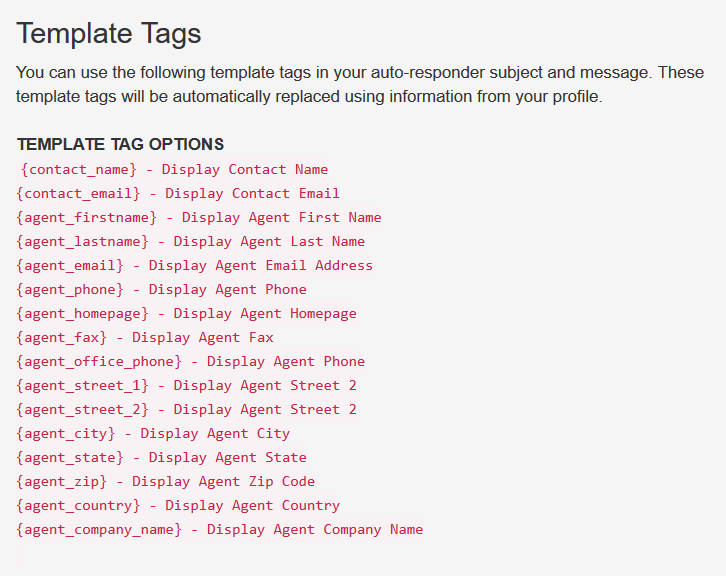Viewport: 726px width, 576px height.
Task: Click the {agent_fax} tag line
Action: coord(144,338)
